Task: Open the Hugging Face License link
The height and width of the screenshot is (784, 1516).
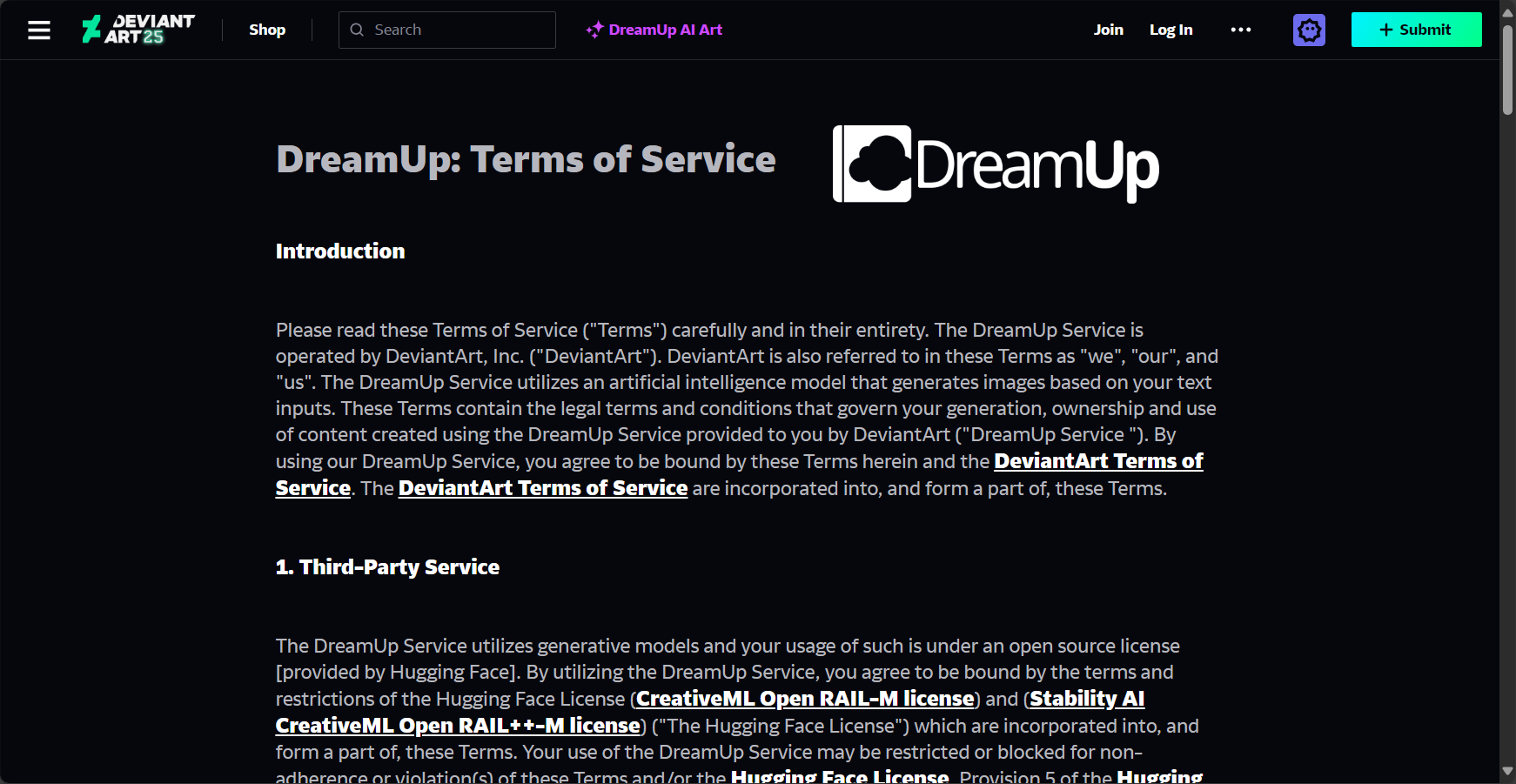Action: [x=840, y=775]
